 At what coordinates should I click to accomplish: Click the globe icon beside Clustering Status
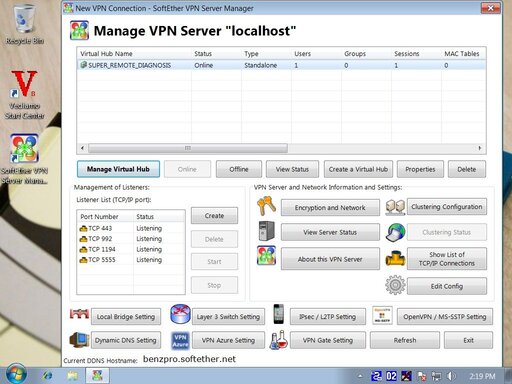click(395, 232)
